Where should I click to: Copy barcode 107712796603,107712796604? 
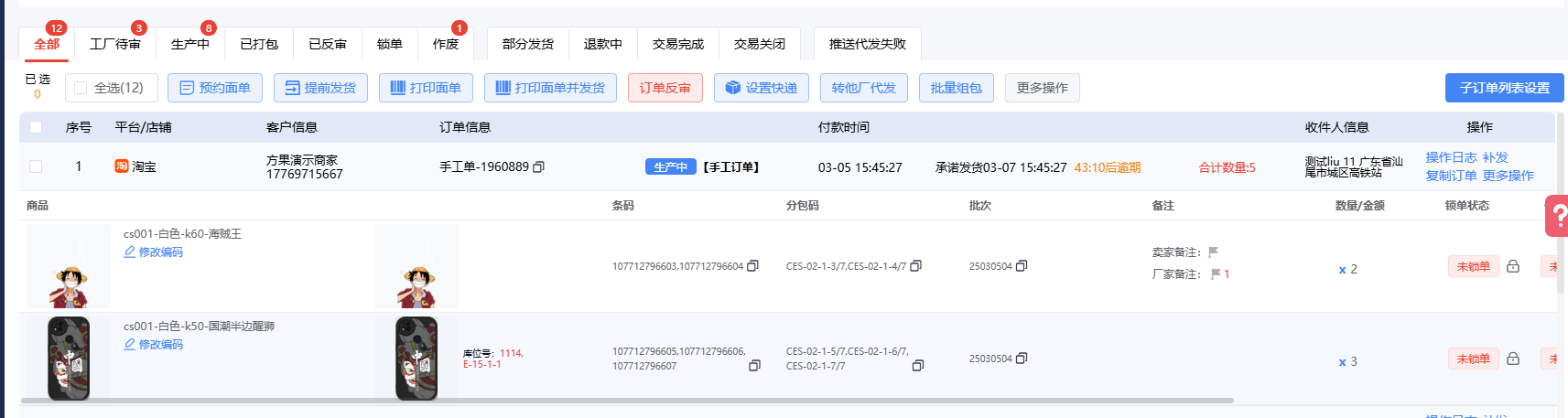pyautogui.click(x=752, y=266)
